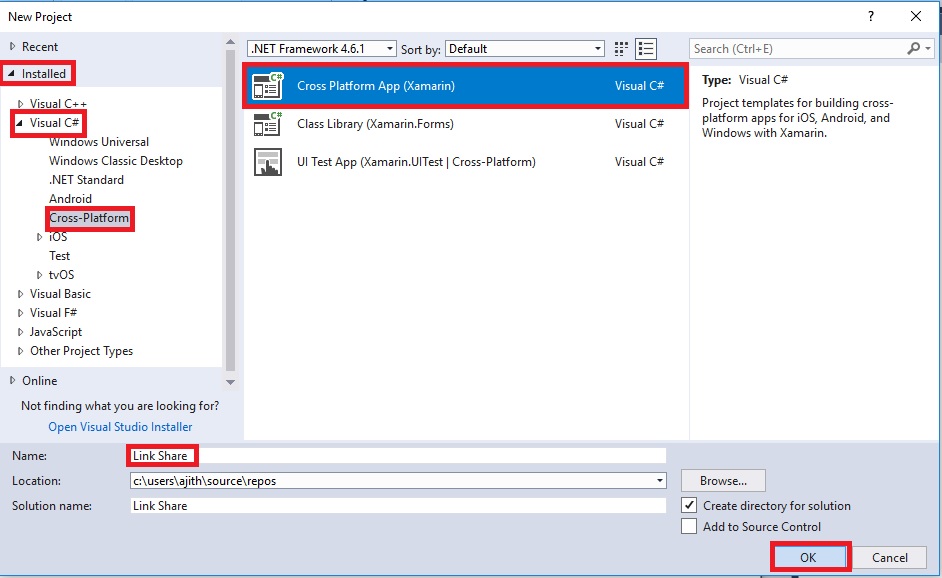
Task: Toggle Create directory for solution checkbox
Action: [x=689, y=505]
